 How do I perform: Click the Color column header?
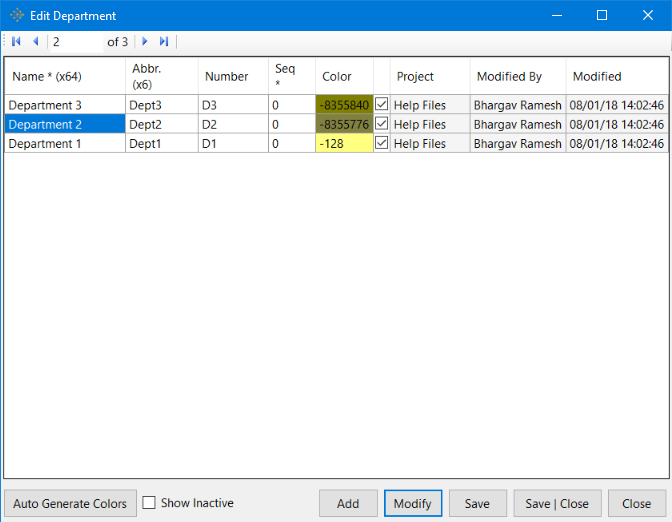(344, 76)
